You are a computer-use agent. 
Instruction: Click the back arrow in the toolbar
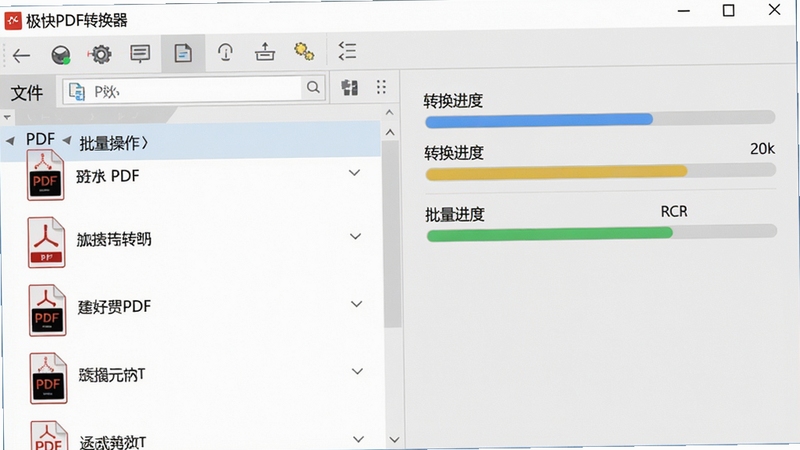tap(21, 55)
